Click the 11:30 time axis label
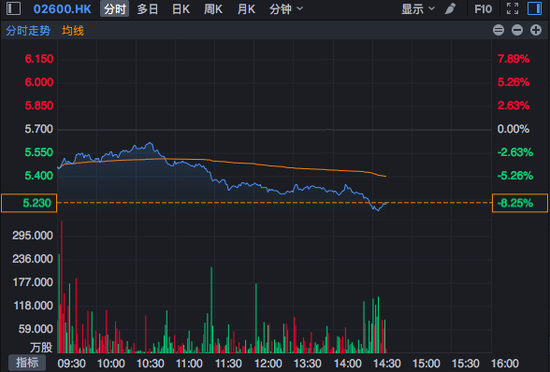550x372 pixels. pos(229,364)
